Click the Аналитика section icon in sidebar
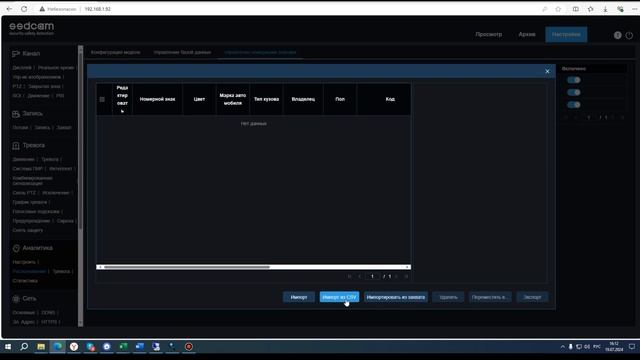 click(x=16, y=248)
